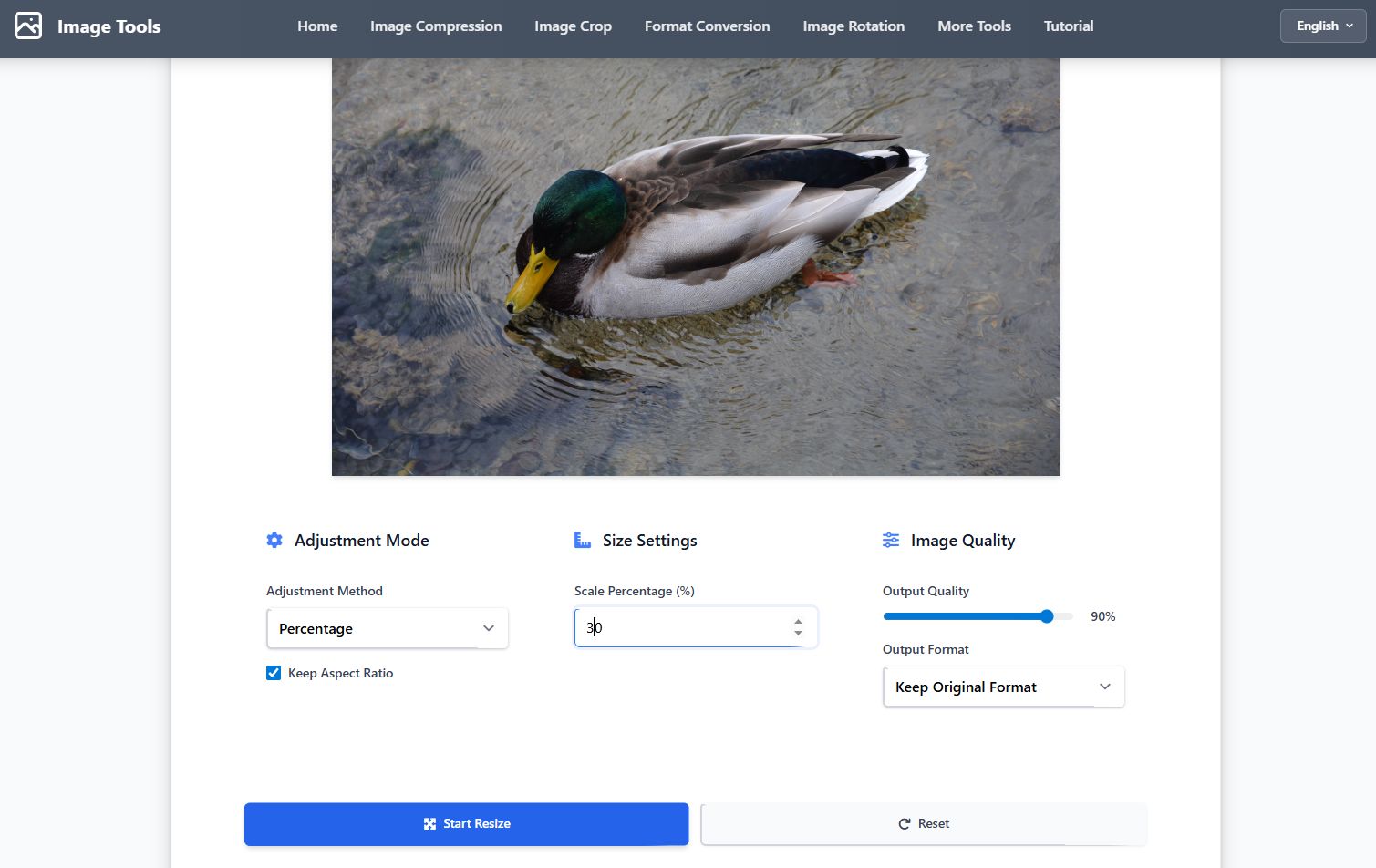Viewport: 1376px width, 868px height.
Task: Click the Start Resize expand icon
Action: tap(429, 823)
